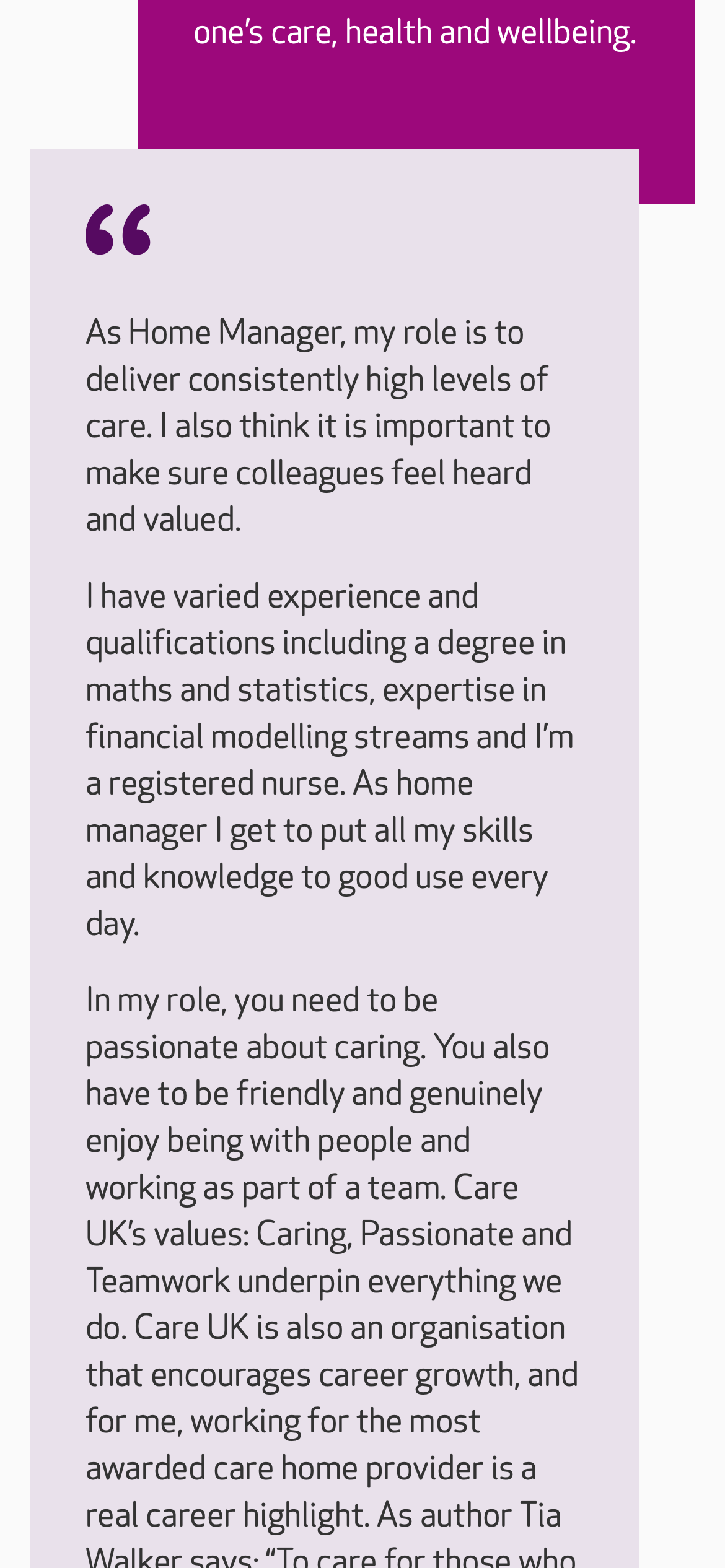Click the purple opening quotation mark icon
Screen dimensions: 725x1568
[118, 230]
